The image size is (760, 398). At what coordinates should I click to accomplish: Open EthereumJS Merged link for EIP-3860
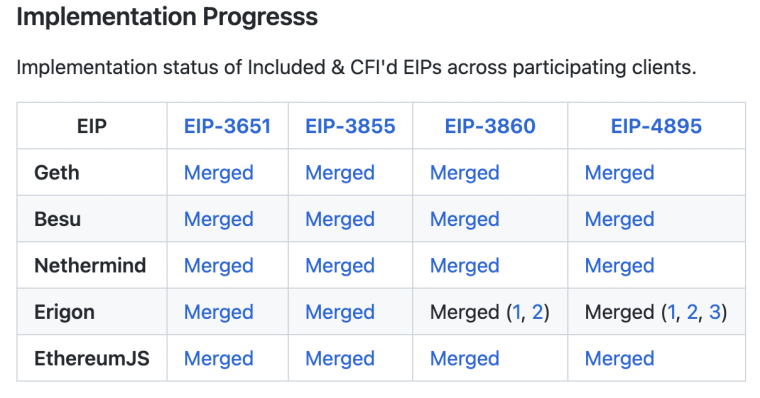tap(464, 359)
